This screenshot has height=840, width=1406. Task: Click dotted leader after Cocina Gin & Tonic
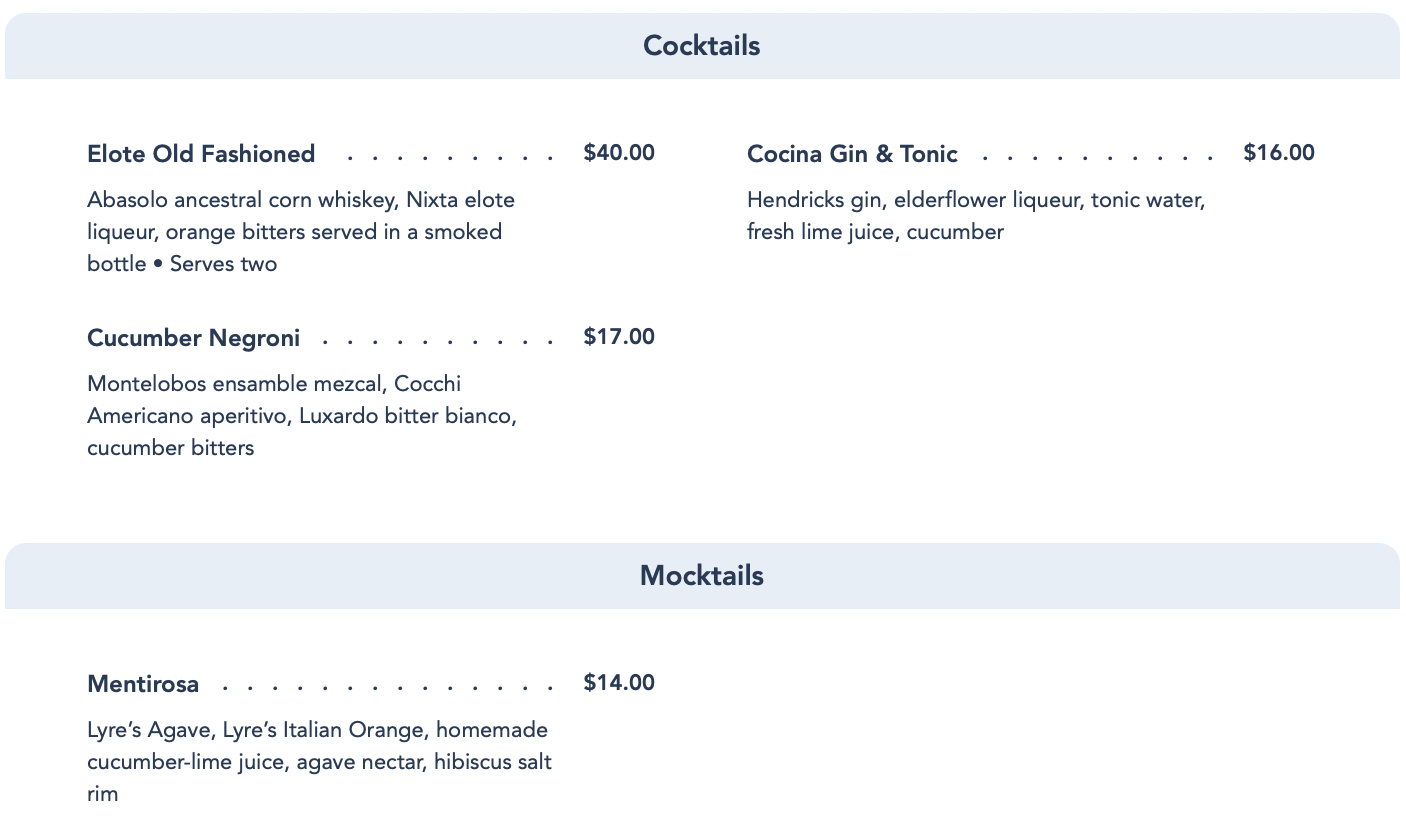(x=1098, y=156)
